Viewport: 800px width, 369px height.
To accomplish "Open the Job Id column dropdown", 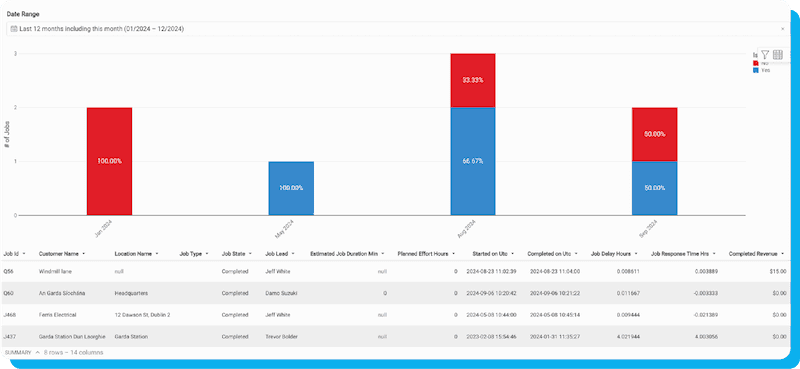I will tap(24, 254).
